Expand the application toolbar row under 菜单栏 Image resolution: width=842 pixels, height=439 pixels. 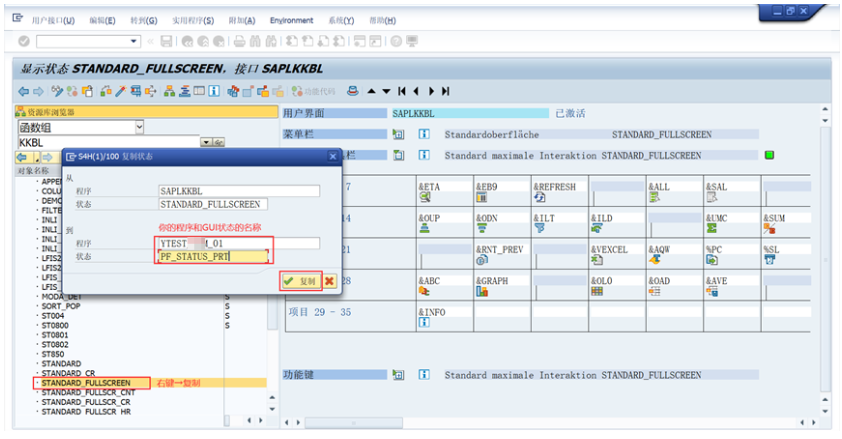(398, 155)
